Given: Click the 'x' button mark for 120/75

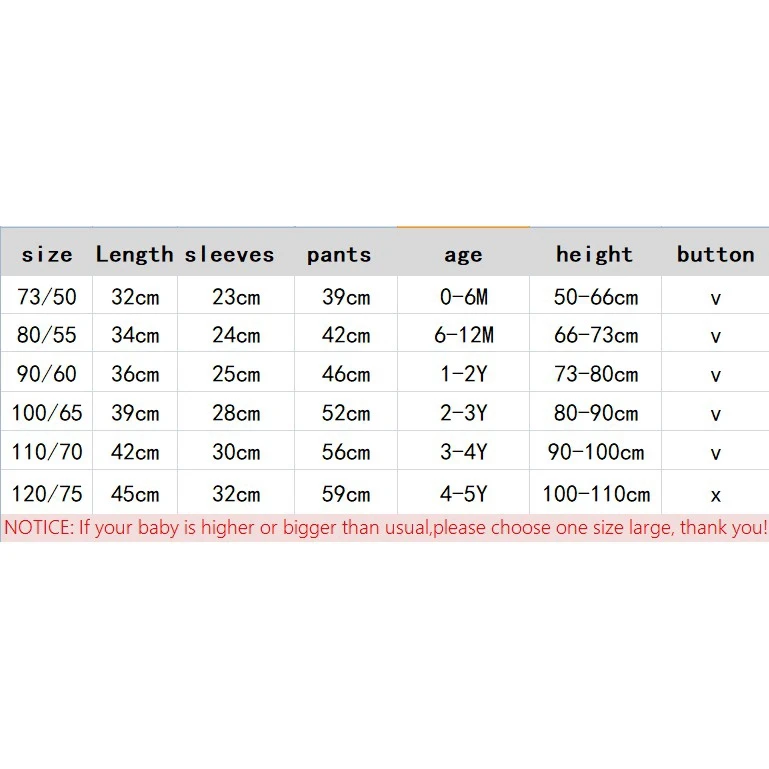Looking at the screenshot, I should click(716, 495).
